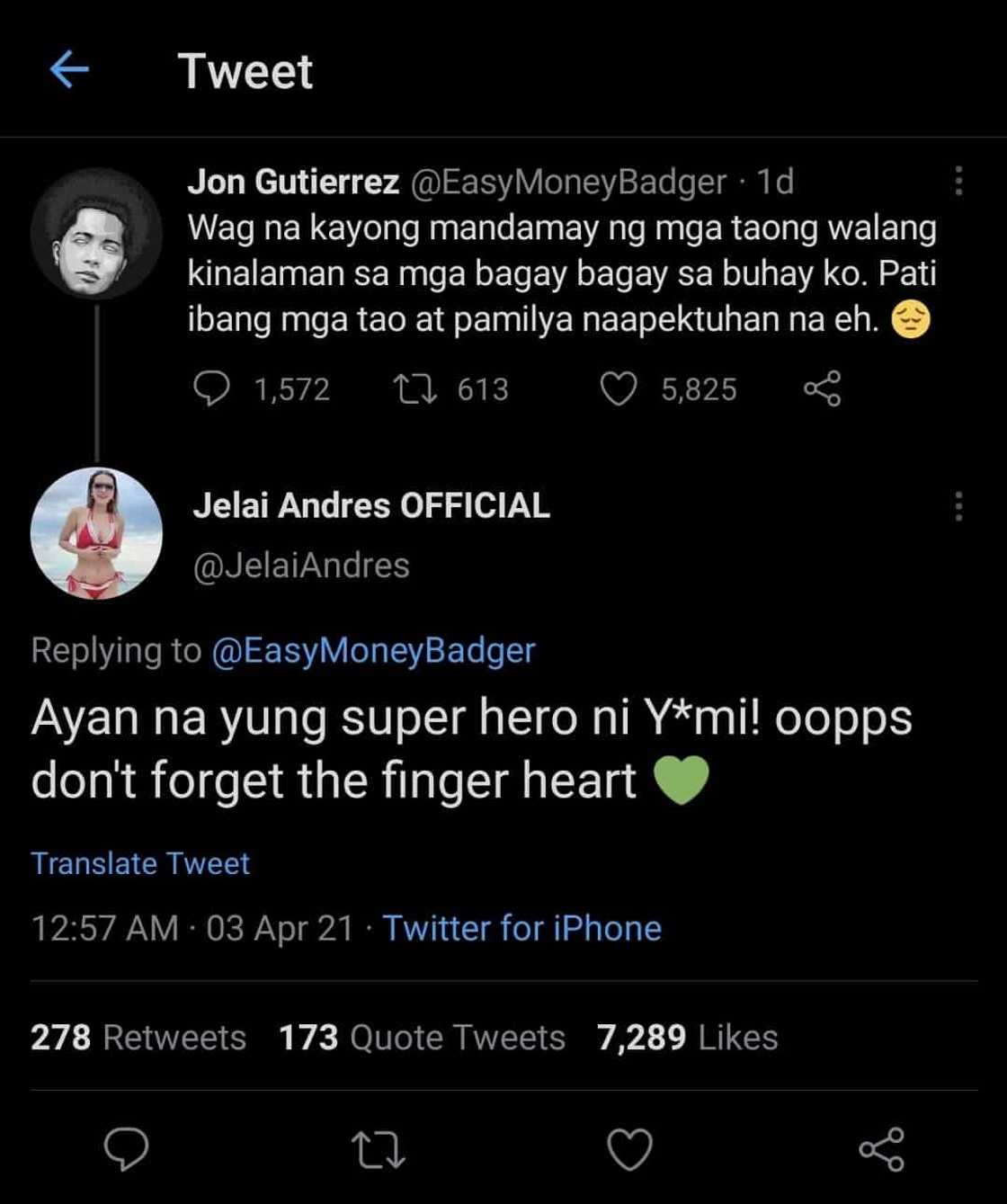Share Jon Gutierrez's tweet
Viewport: 1007px width, 1204px height.
pyautogui.click(x=822, y=389)
